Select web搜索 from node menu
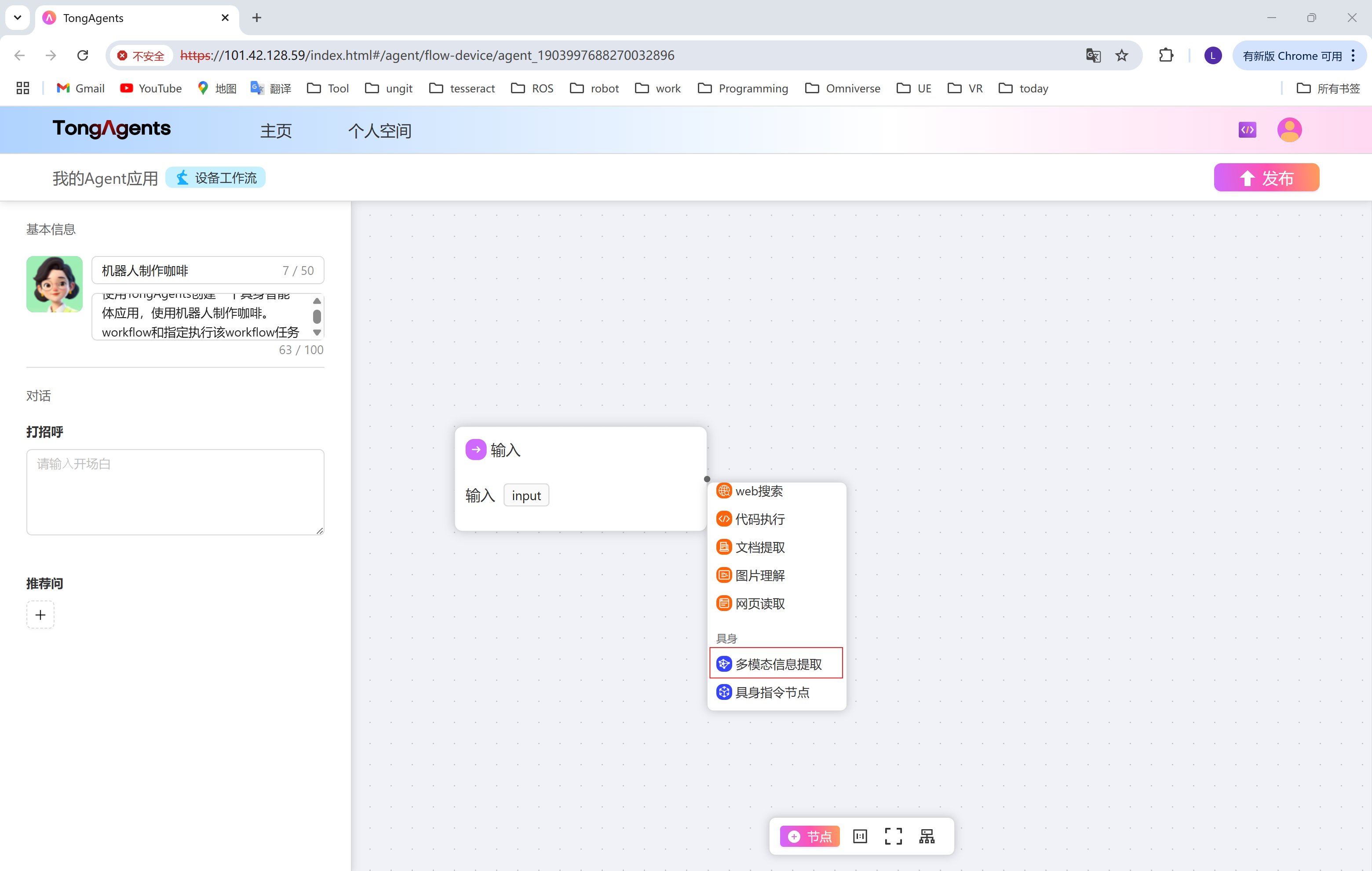 759,491
